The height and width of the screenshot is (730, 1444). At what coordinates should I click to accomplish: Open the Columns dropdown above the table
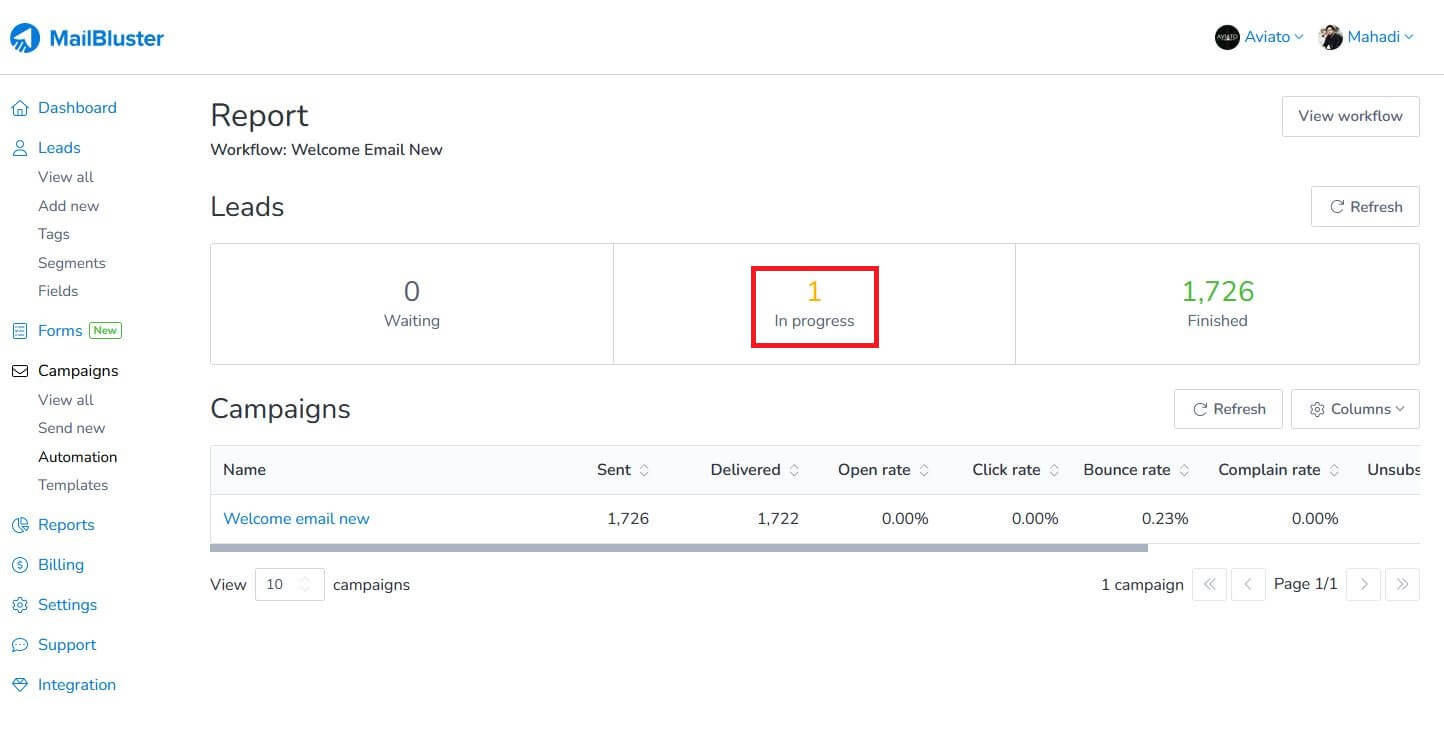(1355, 408)
